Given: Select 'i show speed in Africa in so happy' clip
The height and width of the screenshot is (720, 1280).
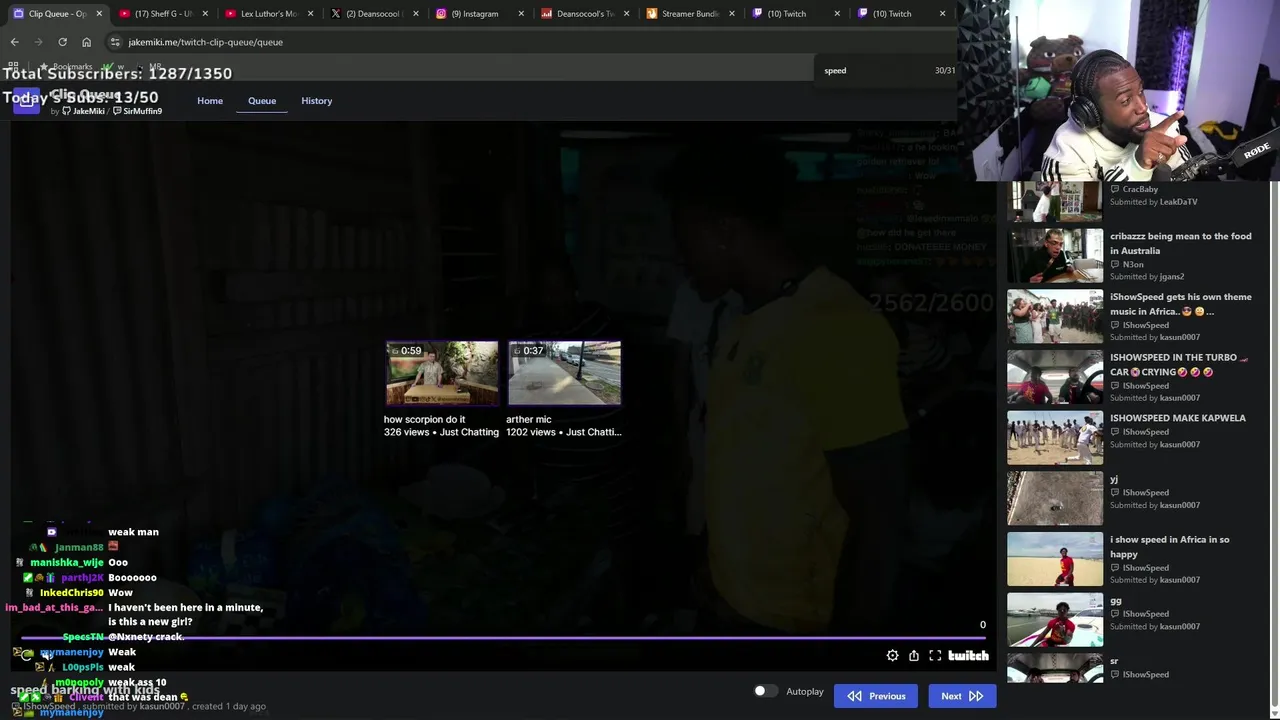Looking at the screenshot, I should (x=1130, y=559).
